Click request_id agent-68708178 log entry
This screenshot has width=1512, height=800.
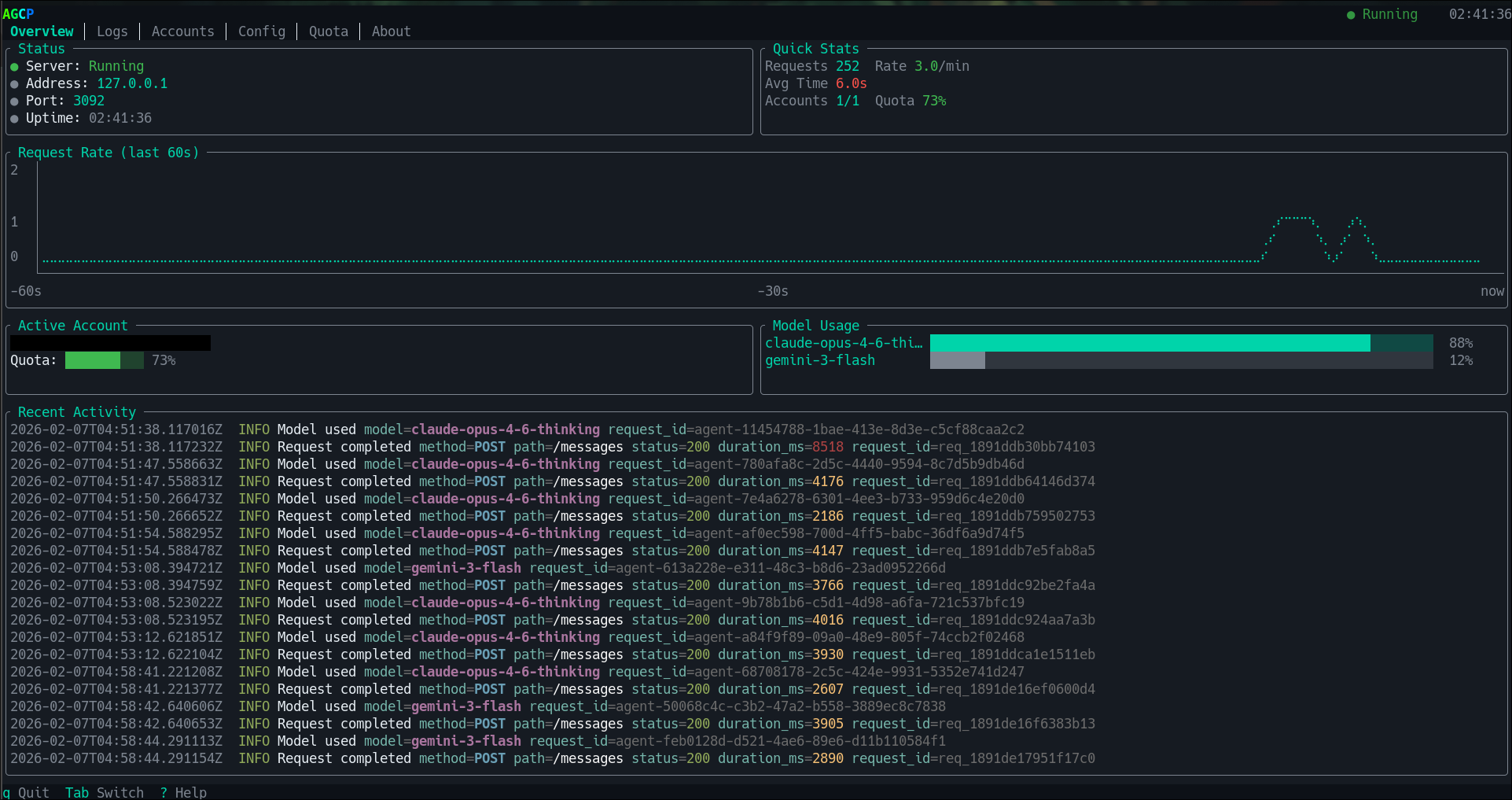517,672
